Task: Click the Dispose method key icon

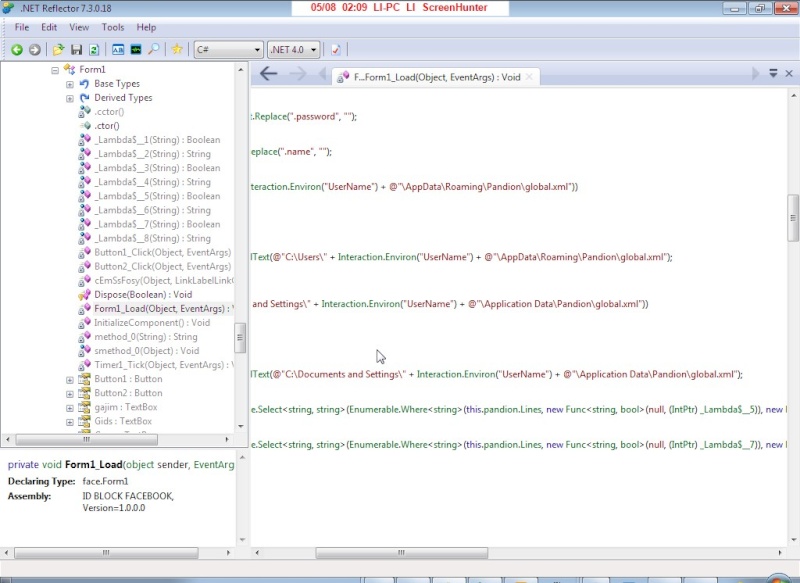Action: pos(84,295)
